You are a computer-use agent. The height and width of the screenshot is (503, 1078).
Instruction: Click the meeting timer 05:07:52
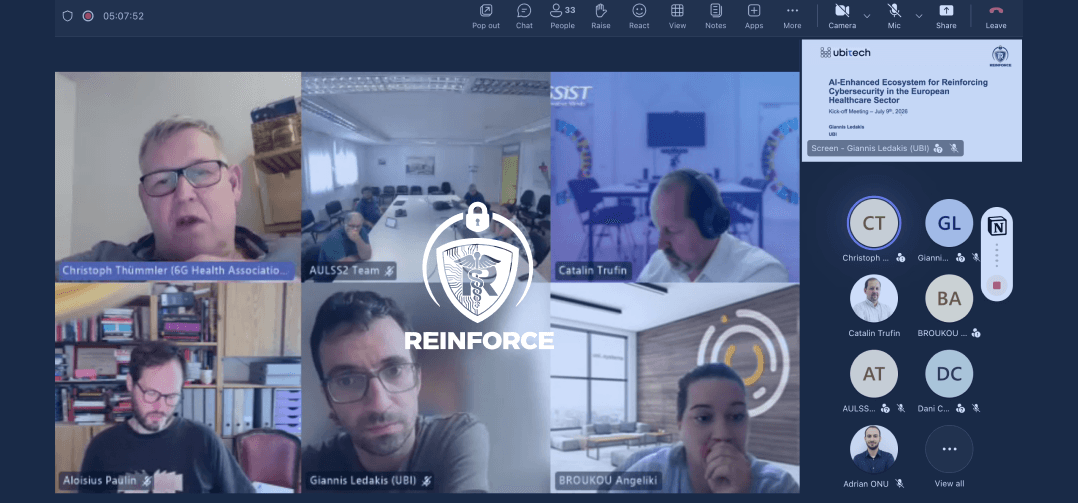(x=124, y=16)
